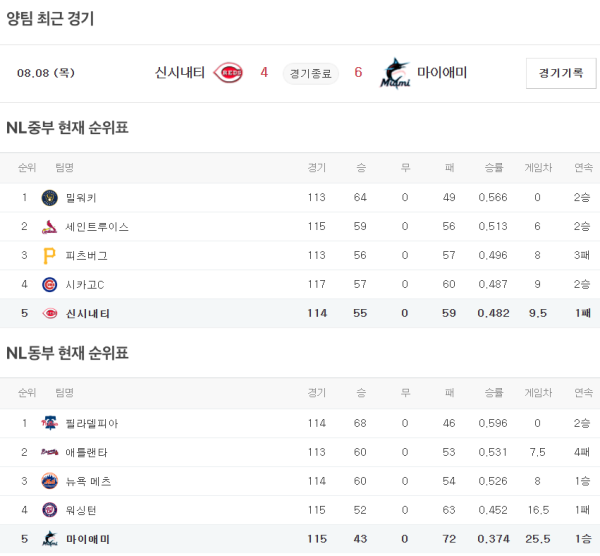Viewport: 600px width, 556px height.
Task: Click the Cincinnati Reds logo in match header
Action: point(229,73)
